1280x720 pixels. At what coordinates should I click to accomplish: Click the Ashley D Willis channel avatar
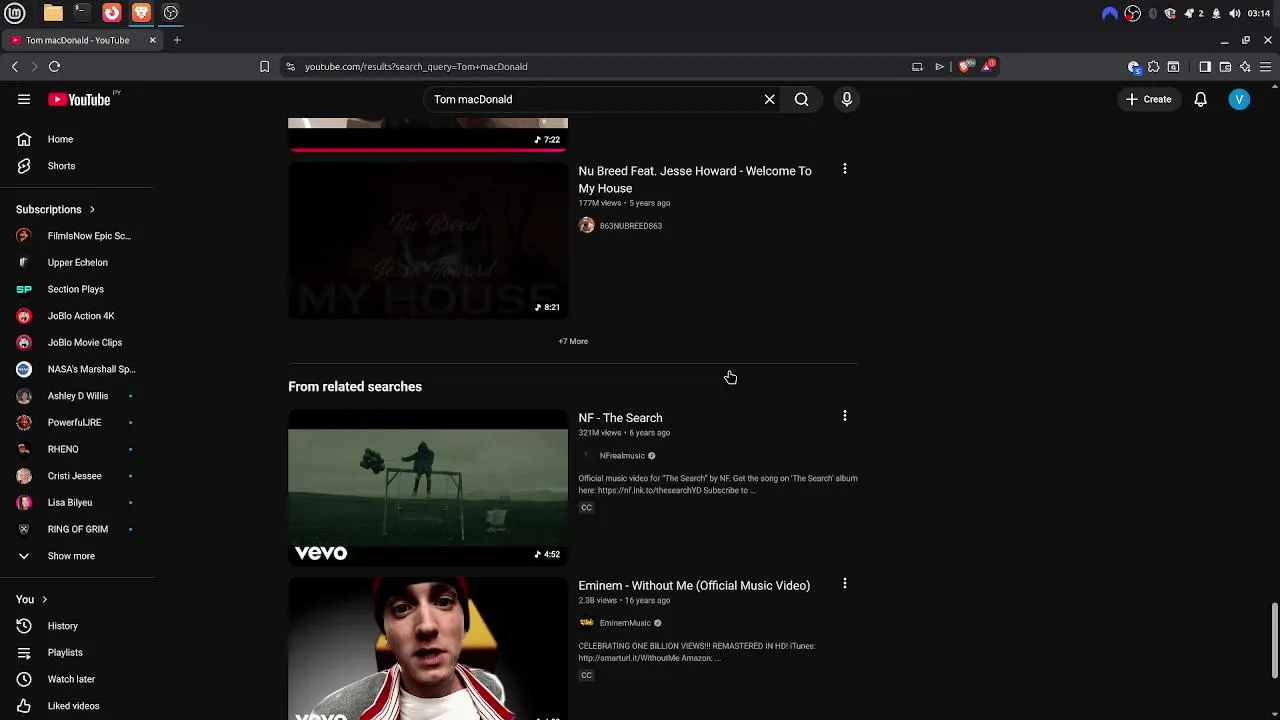[x=24, y=396]
